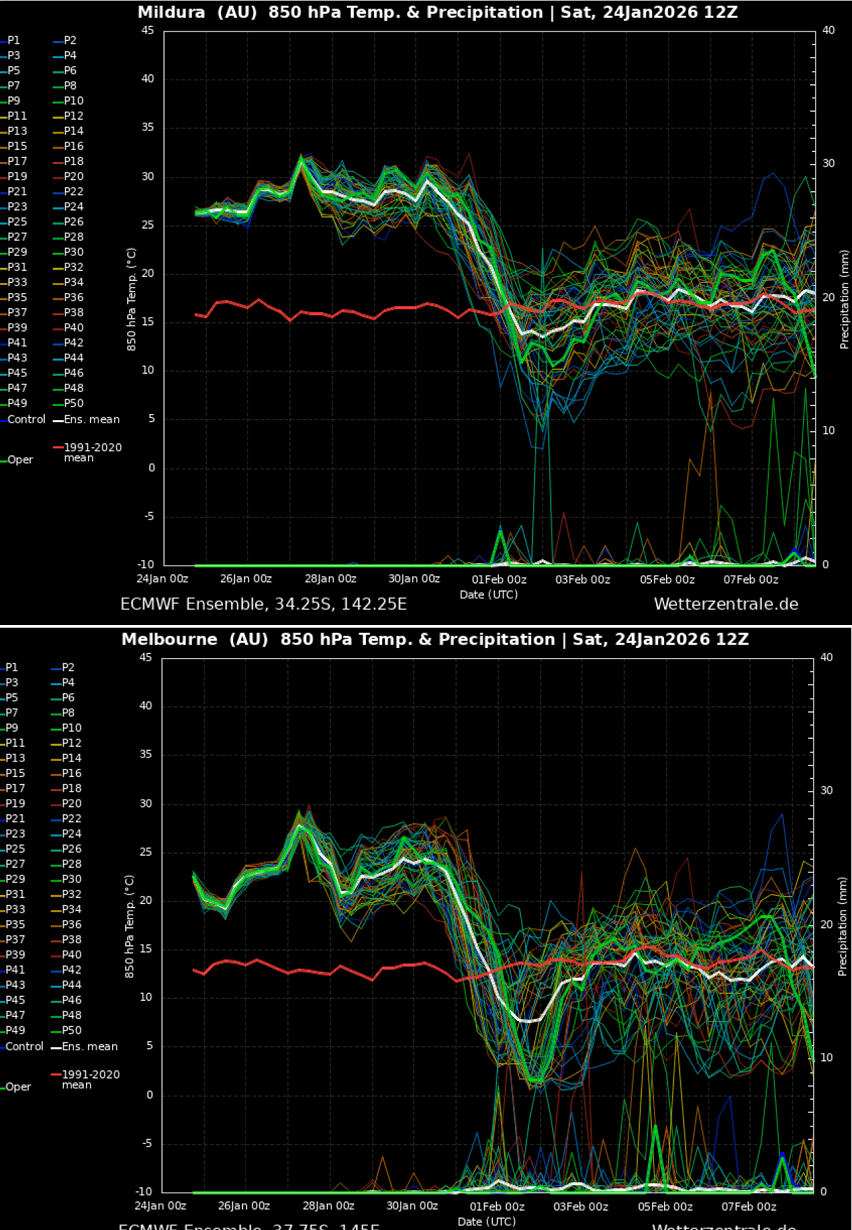
Task: Click the Oper legend marker in Mildura chart
Action: click(5, 461)
